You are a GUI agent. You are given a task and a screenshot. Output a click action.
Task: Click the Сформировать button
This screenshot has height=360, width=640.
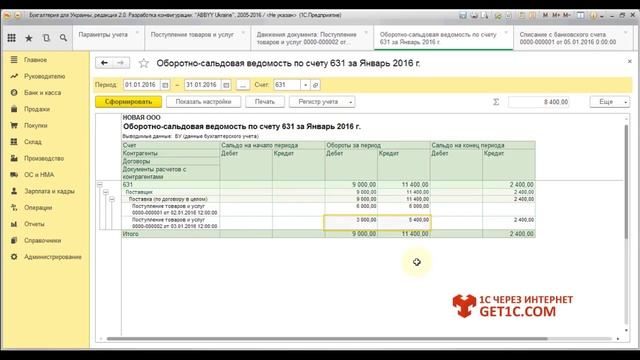128,102
